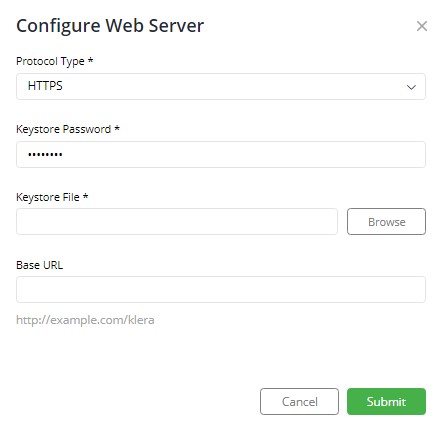Focus the Base URL input field
Image resolution: width=444 pixels, height=428 pixels.
pos(221,289)
